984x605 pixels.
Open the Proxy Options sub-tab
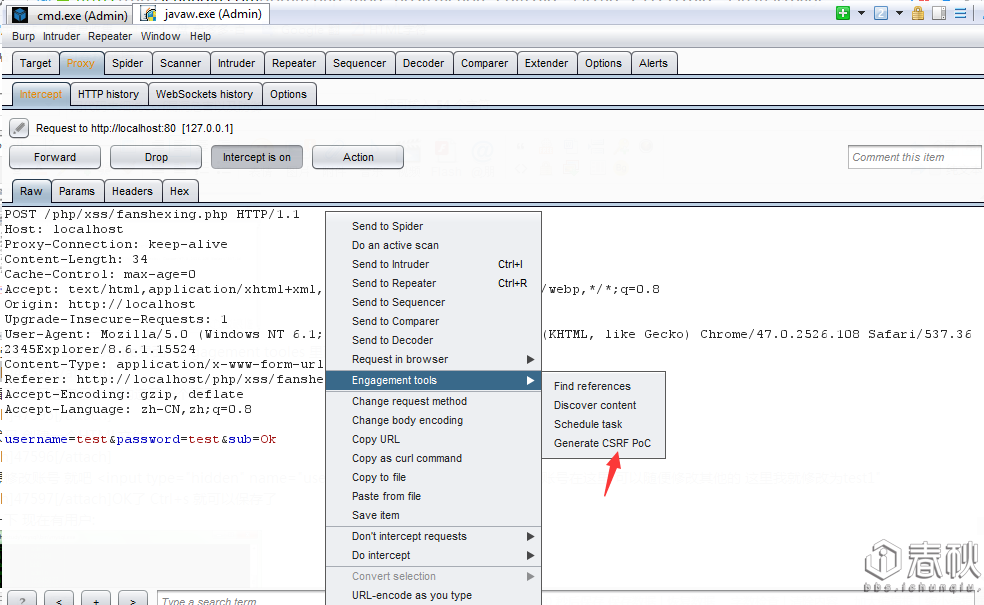289,94
